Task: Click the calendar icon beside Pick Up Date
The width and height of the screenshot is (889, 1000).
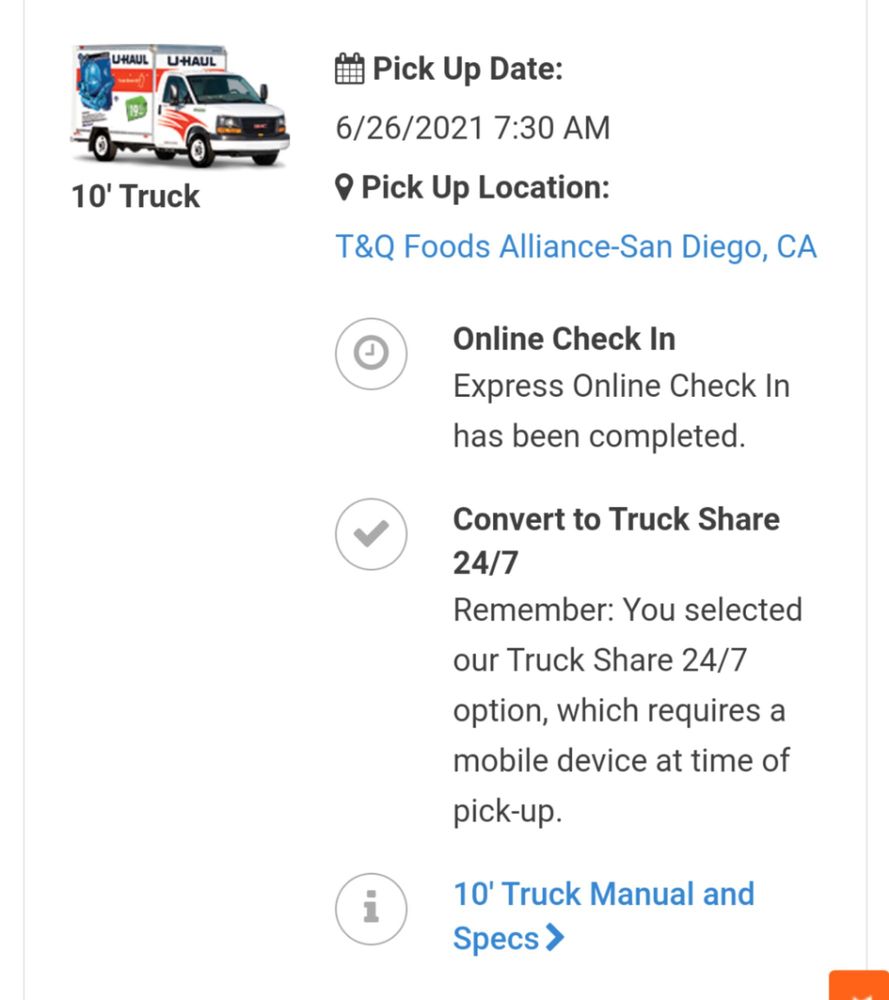Action: 349,69
